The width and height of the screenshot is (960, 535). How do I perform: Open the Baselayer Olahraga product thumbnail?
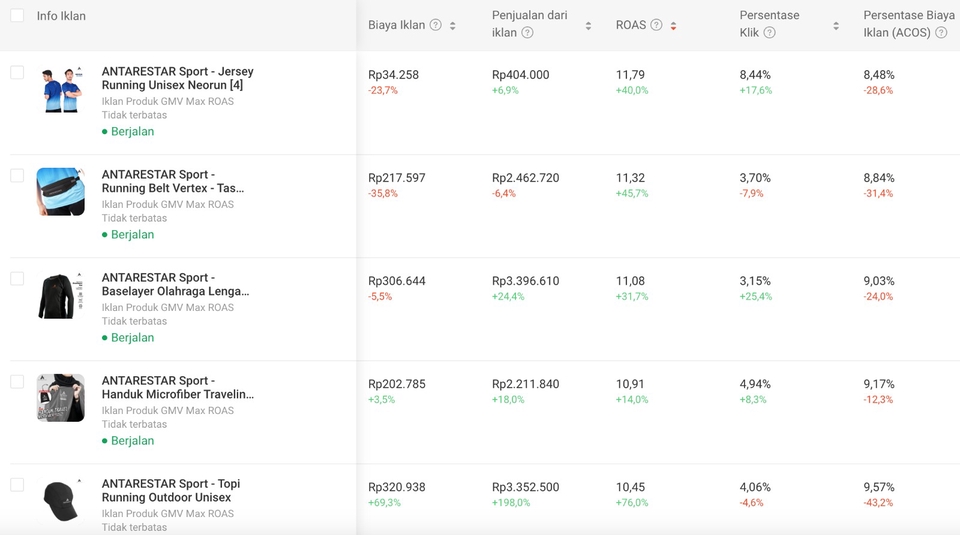click(61, 295)
